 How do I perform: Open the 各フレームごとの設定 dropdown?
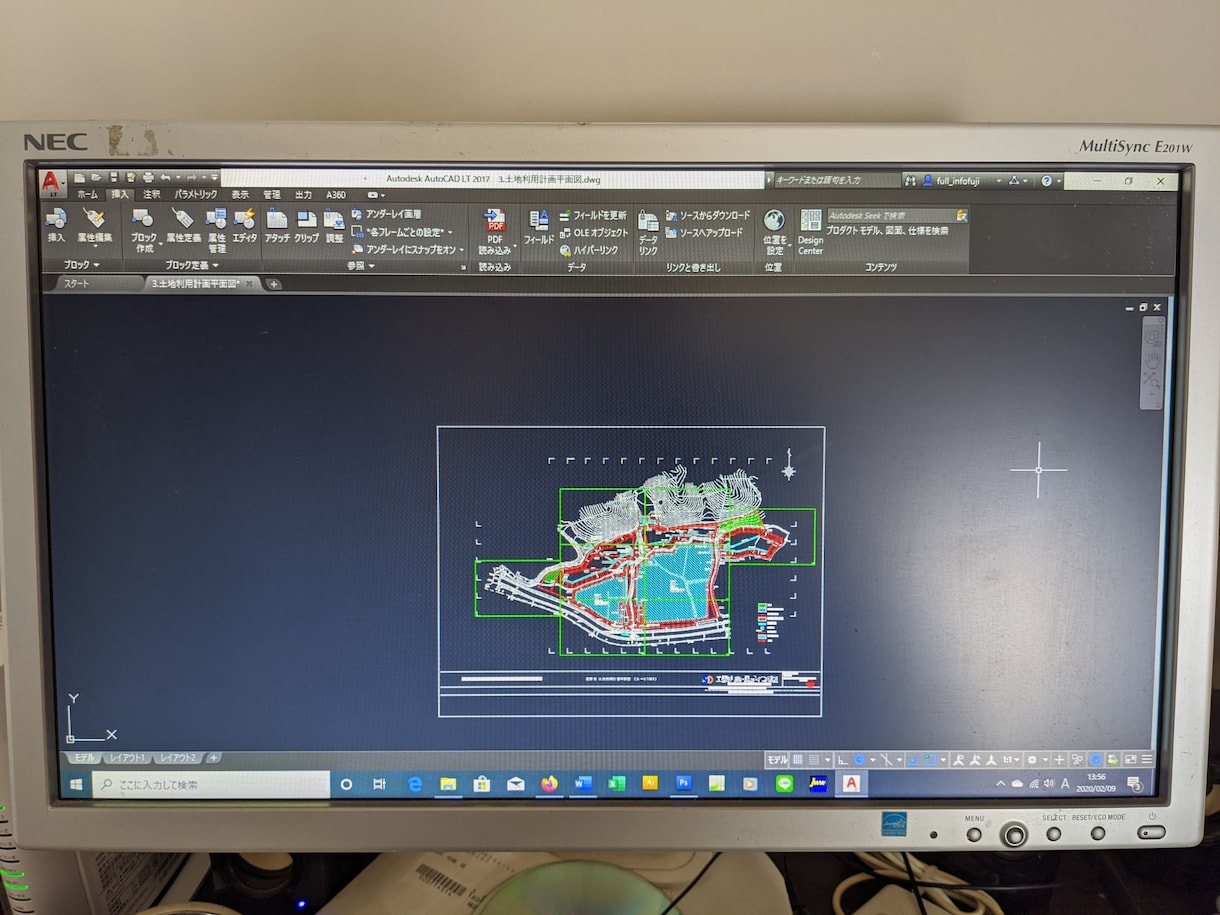pyautogui.click(x=450, y=233)
